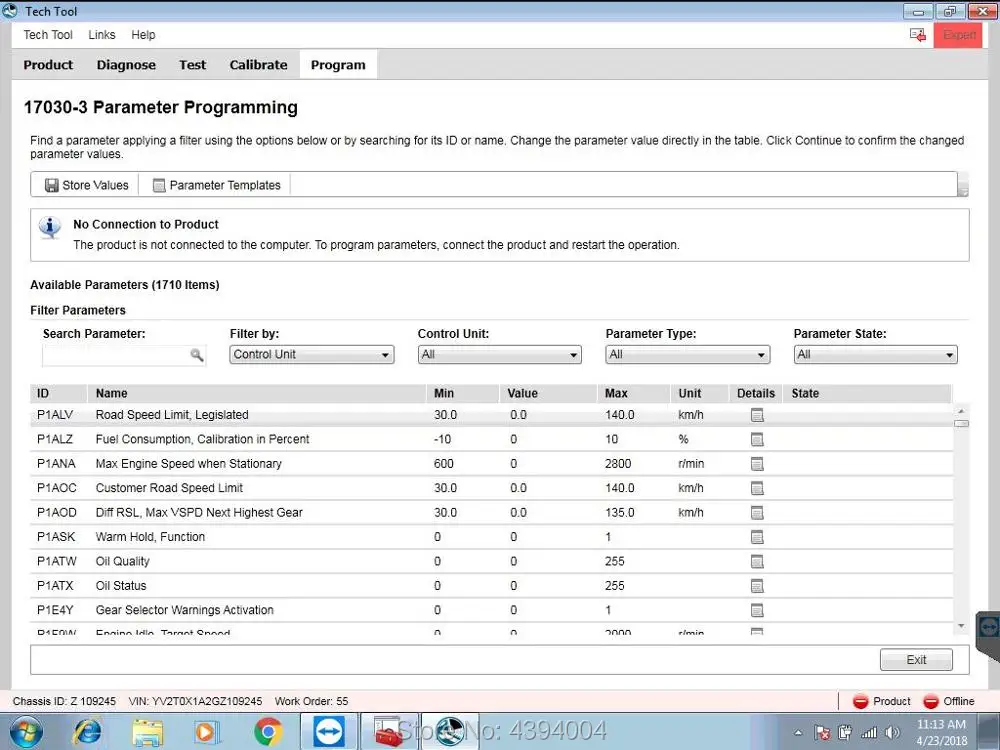Click the Store Values save icon

pyautogui.click(x=52, y=185)
